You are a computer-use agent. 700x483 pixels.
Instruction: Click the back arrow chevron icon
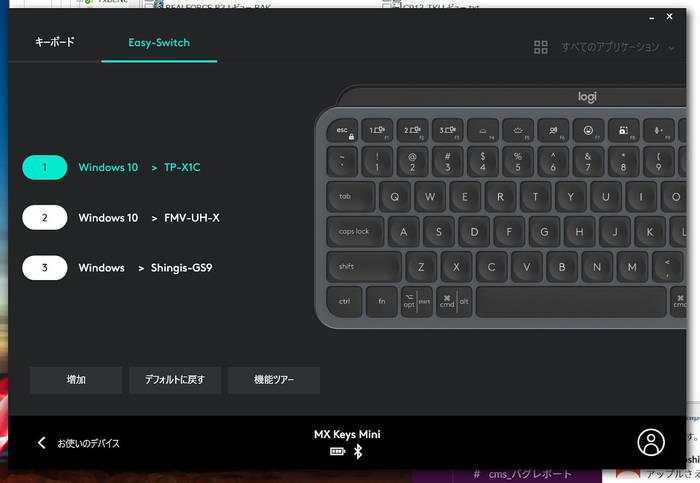(42, 443)
